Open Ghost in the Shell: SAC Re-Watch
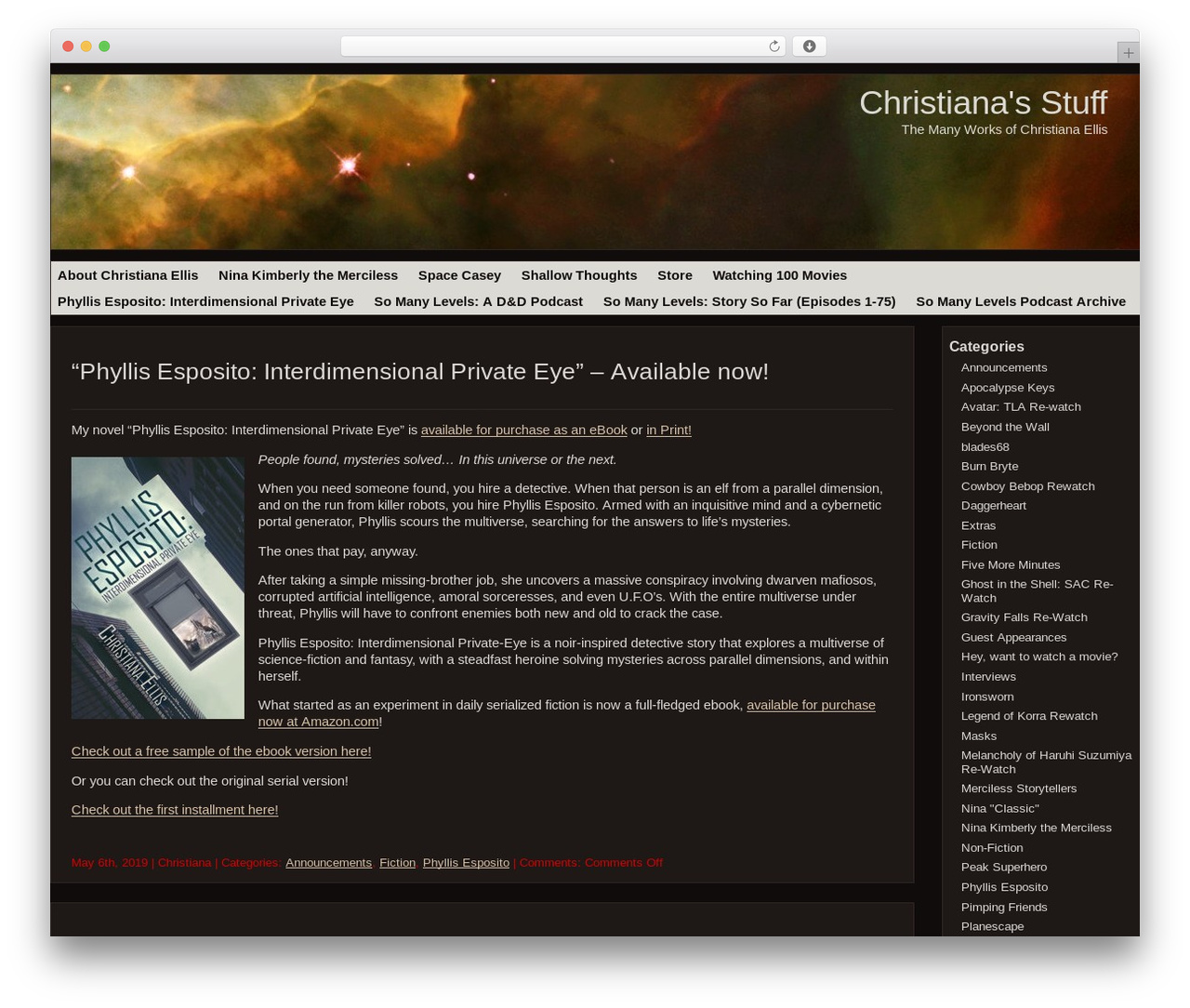Viewport: 1190px width, 1008px height. pos(1037,591)
